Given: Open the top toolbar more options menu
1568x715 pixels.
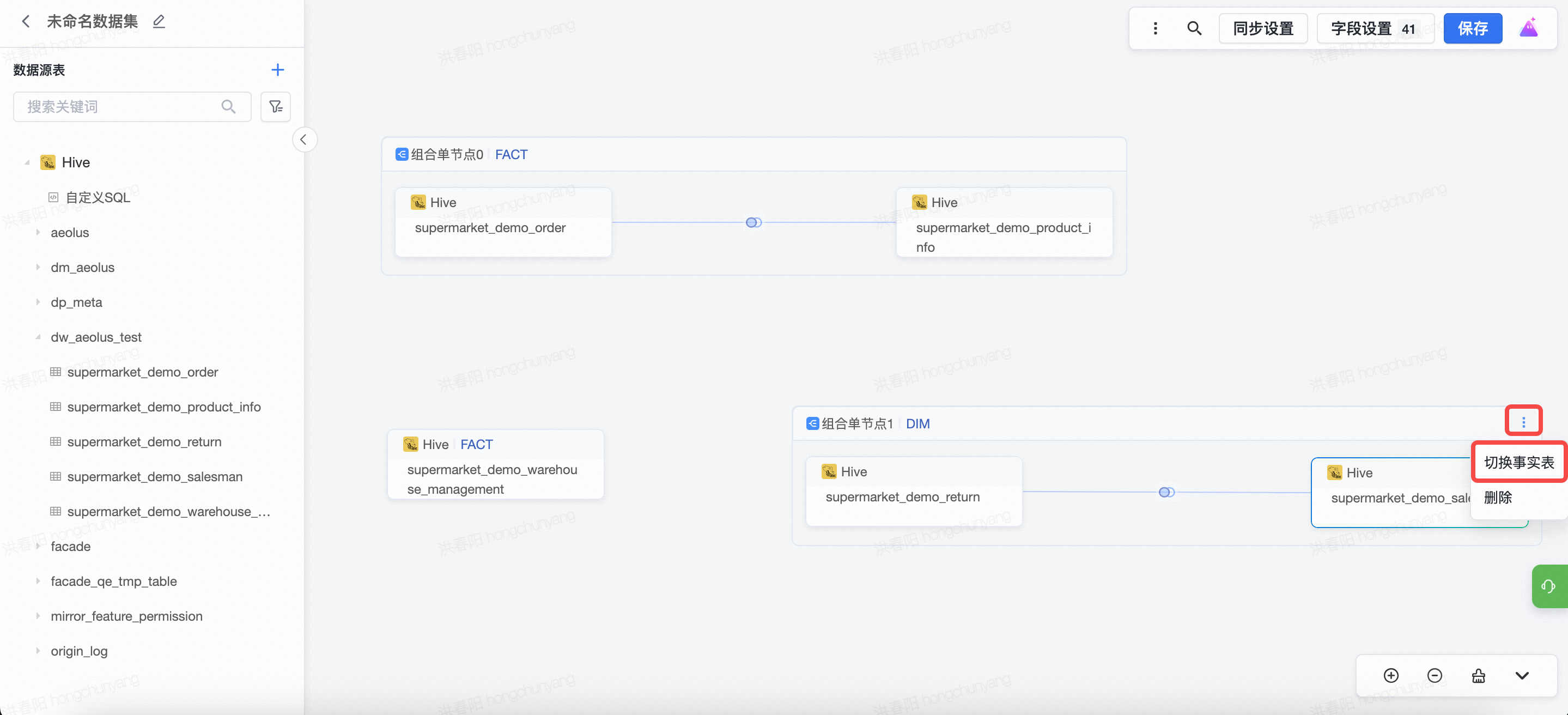Looking at the screenshot, I should point(1156,28).
